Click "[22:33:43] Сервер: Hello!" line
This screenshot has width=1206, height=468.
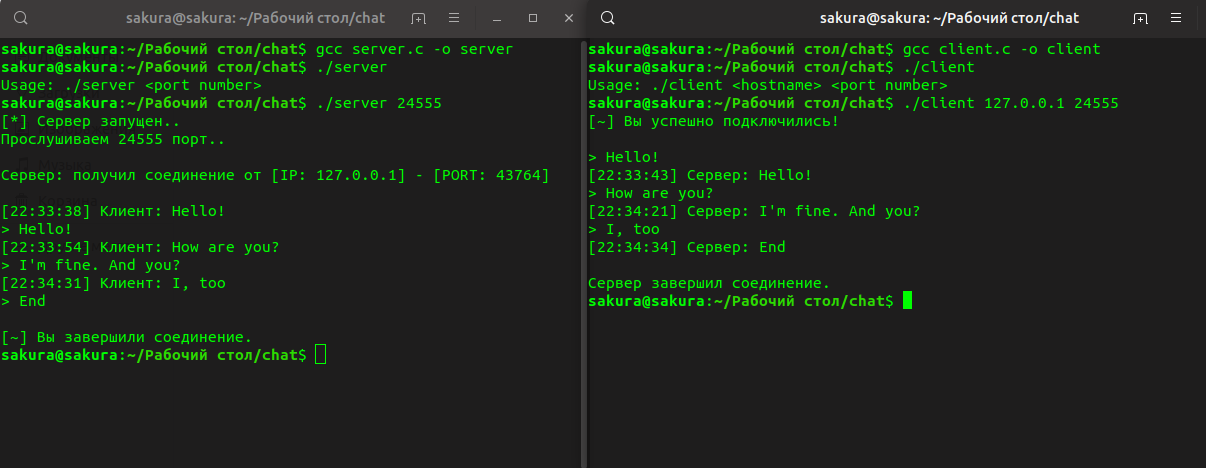click(700, 175)
